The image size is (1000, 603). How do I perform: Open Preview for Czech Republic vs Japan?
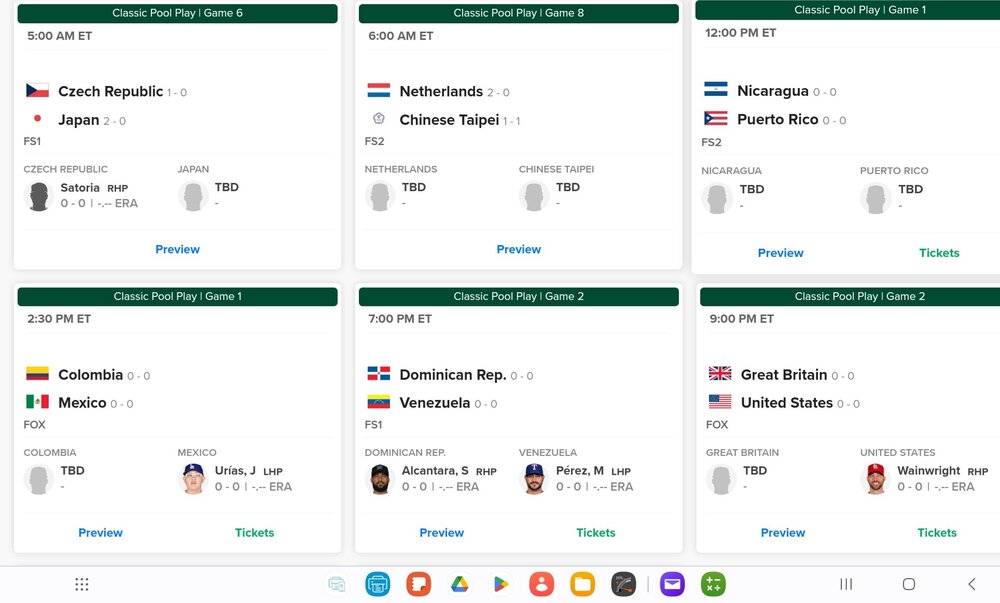(177, 249)
